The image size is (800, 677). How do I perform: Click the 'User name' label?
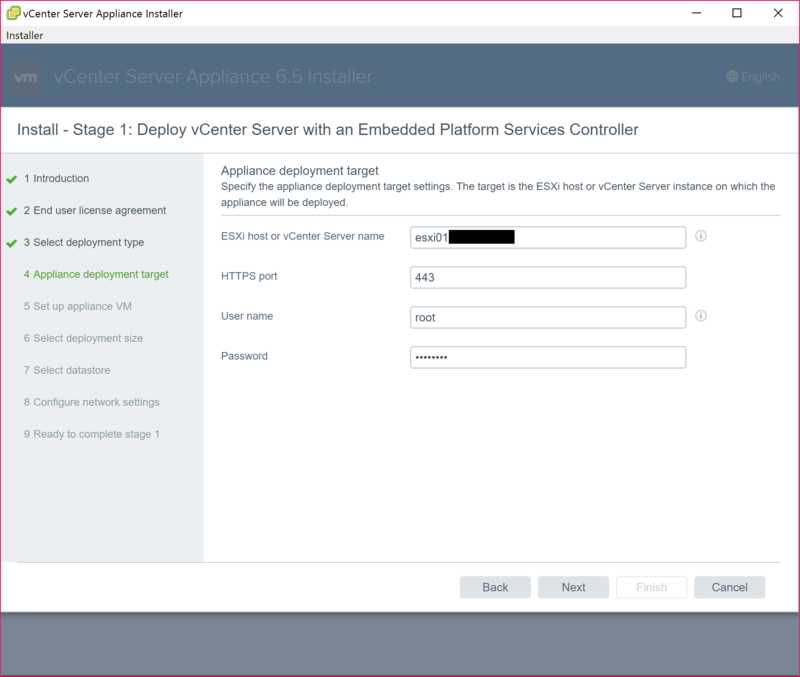247,316
